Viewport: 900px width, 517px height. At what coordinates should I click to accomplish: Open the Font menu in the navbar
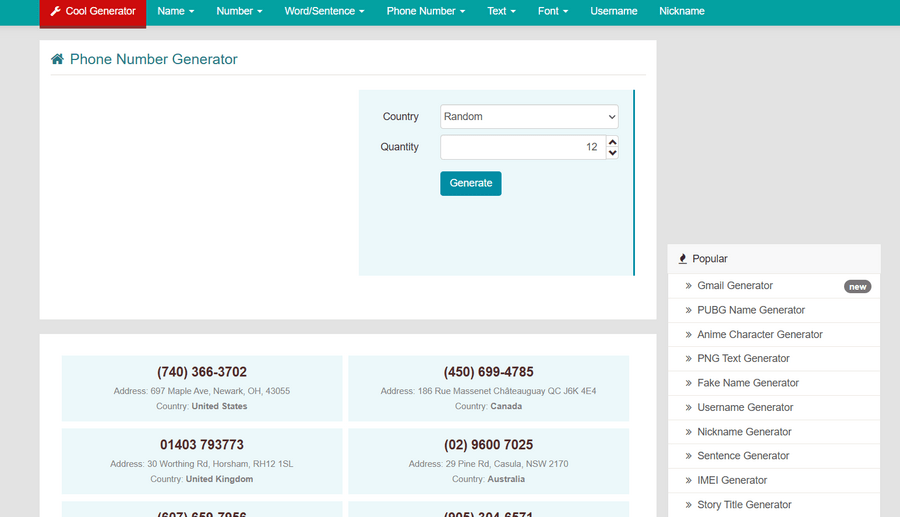point(552,11)
